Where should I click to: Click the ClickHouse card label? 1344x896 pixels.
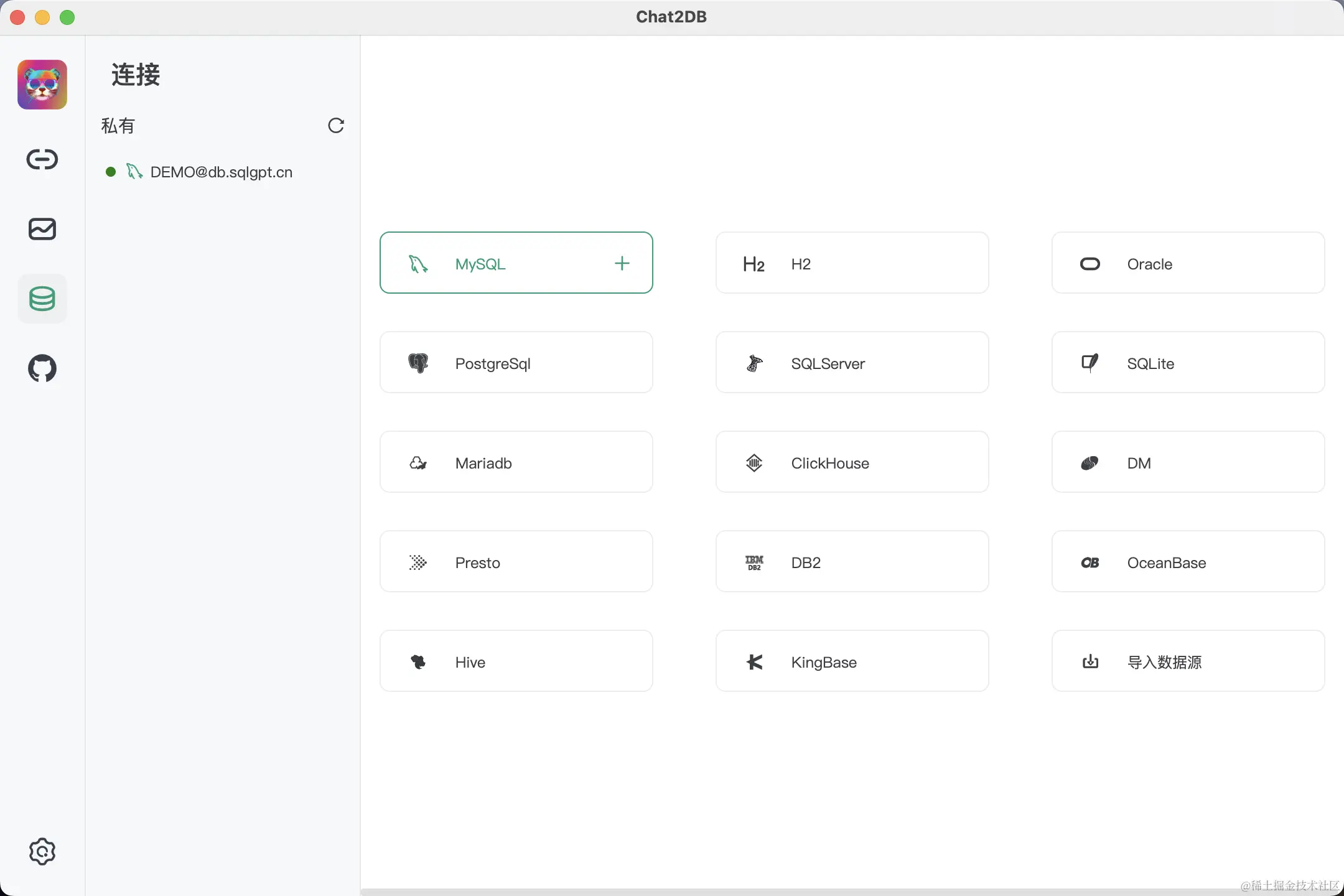[x=830, y=463]
